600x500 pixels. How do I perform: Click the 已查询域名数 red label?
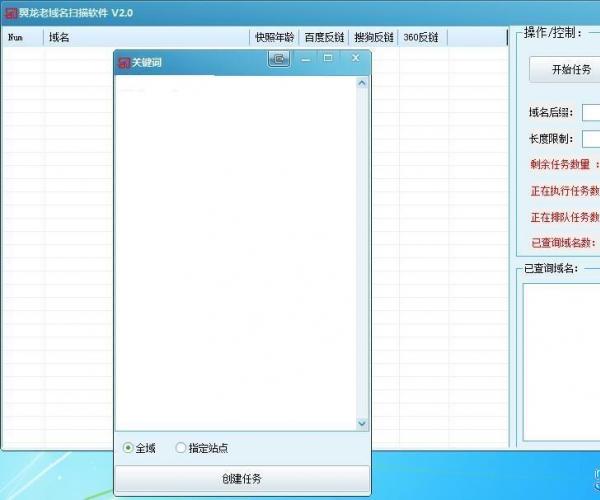point(563,243)
